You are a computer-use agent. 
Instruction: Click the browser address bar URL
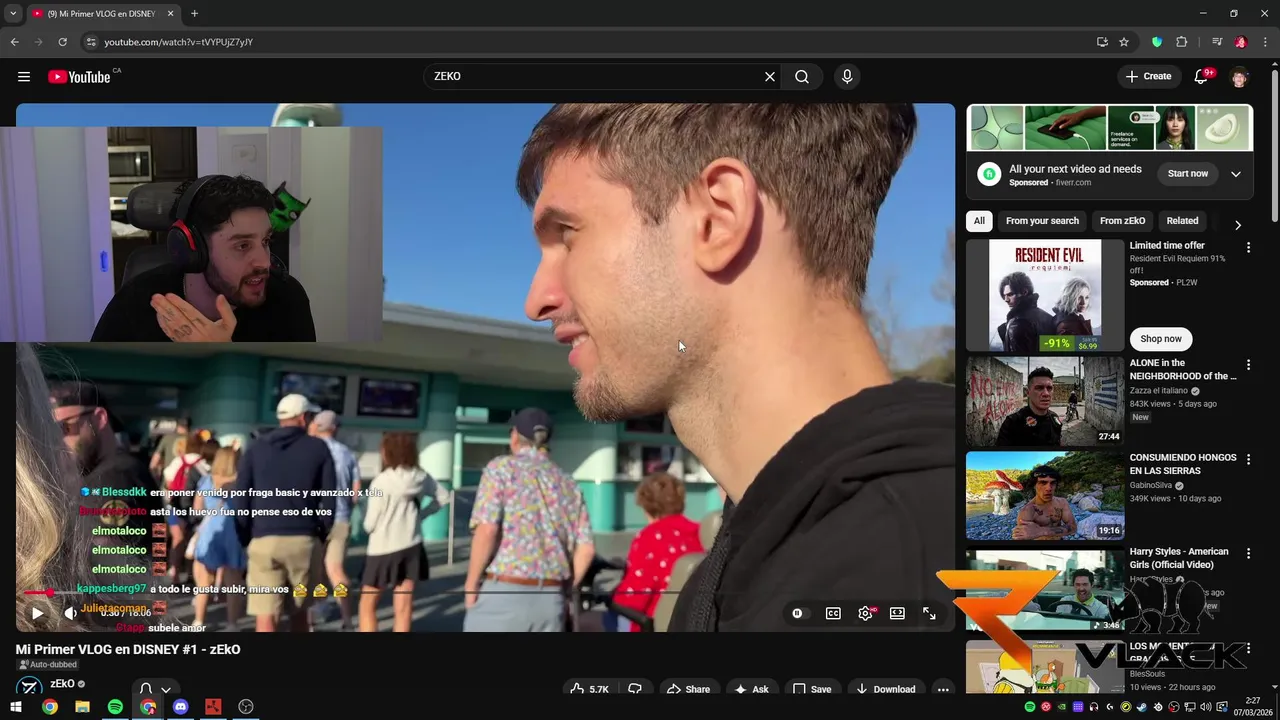(179, 42)
